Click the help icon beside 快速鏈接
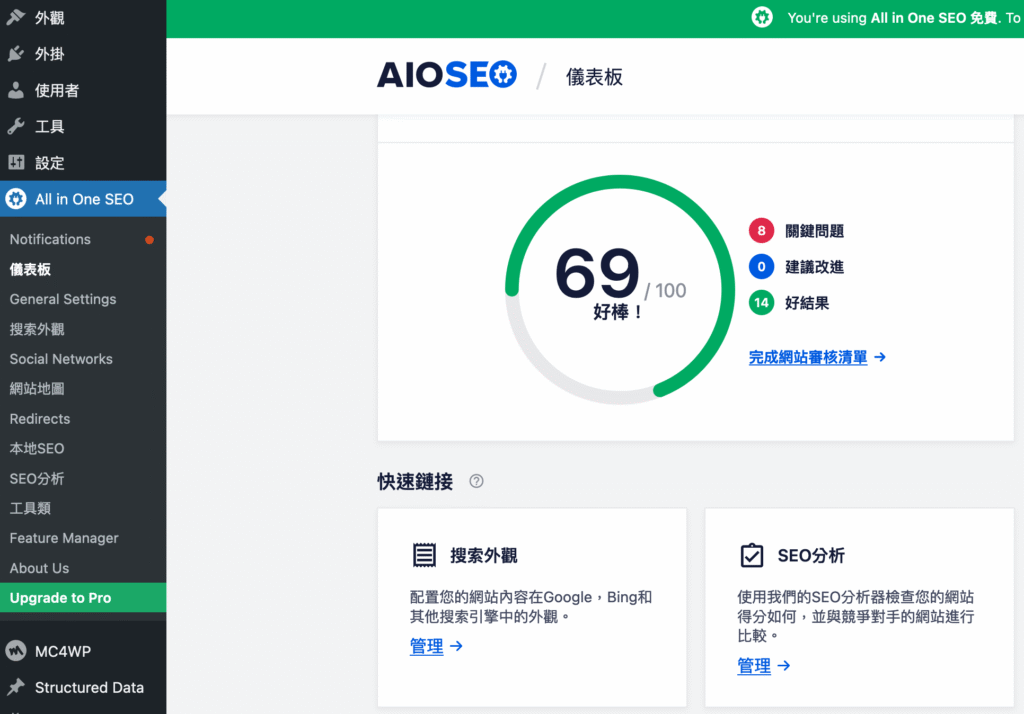The width and height of the screenshot is (1024, 714). (x=476, y=481)
